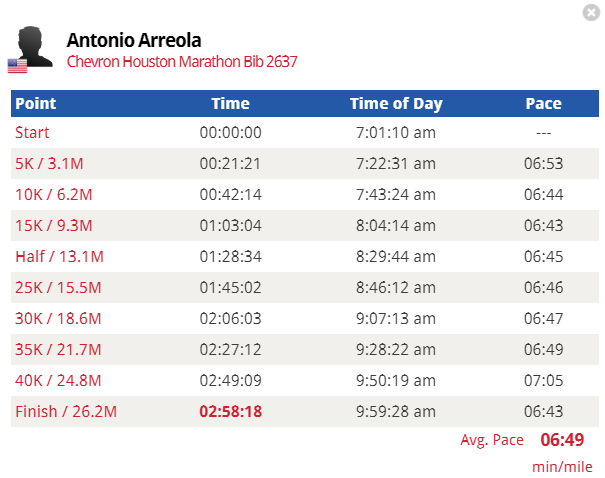Viewport: 605px width, 478px height.
Task: Click the 06:49 average pace value
Action: 562,439
